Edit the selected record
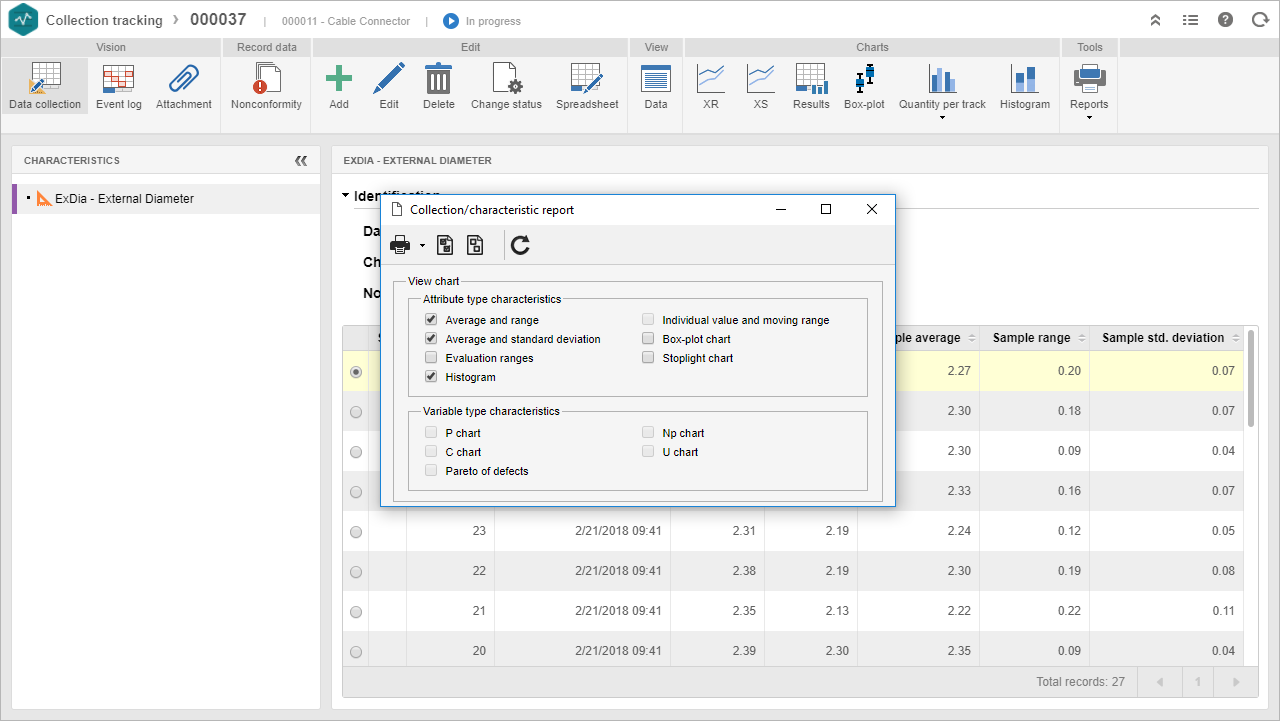This screenshot has width=1280, height=721. 389,85
